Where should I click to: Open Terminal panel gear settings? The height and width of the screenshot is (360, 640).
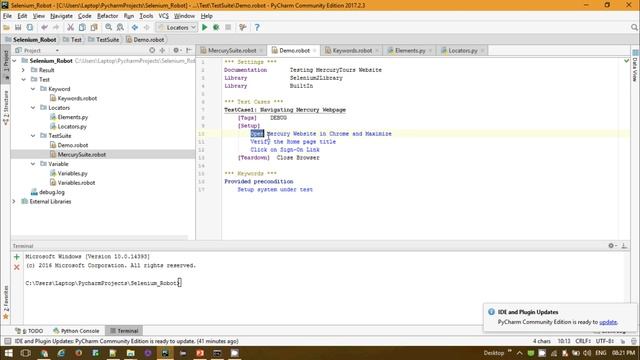(x=612, y=246)
